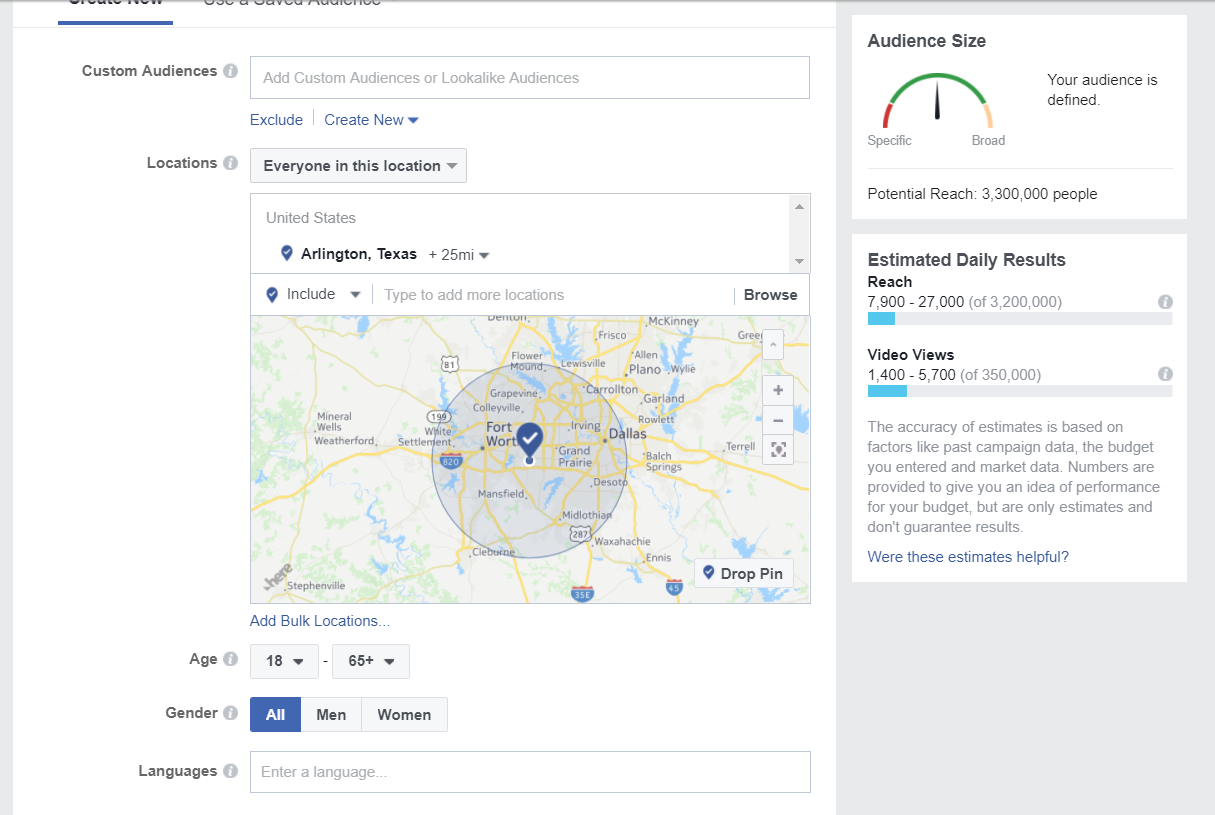The image size is (1215, 815).
Task: Collapse the map with the up chevron
Action: point(773,344)
